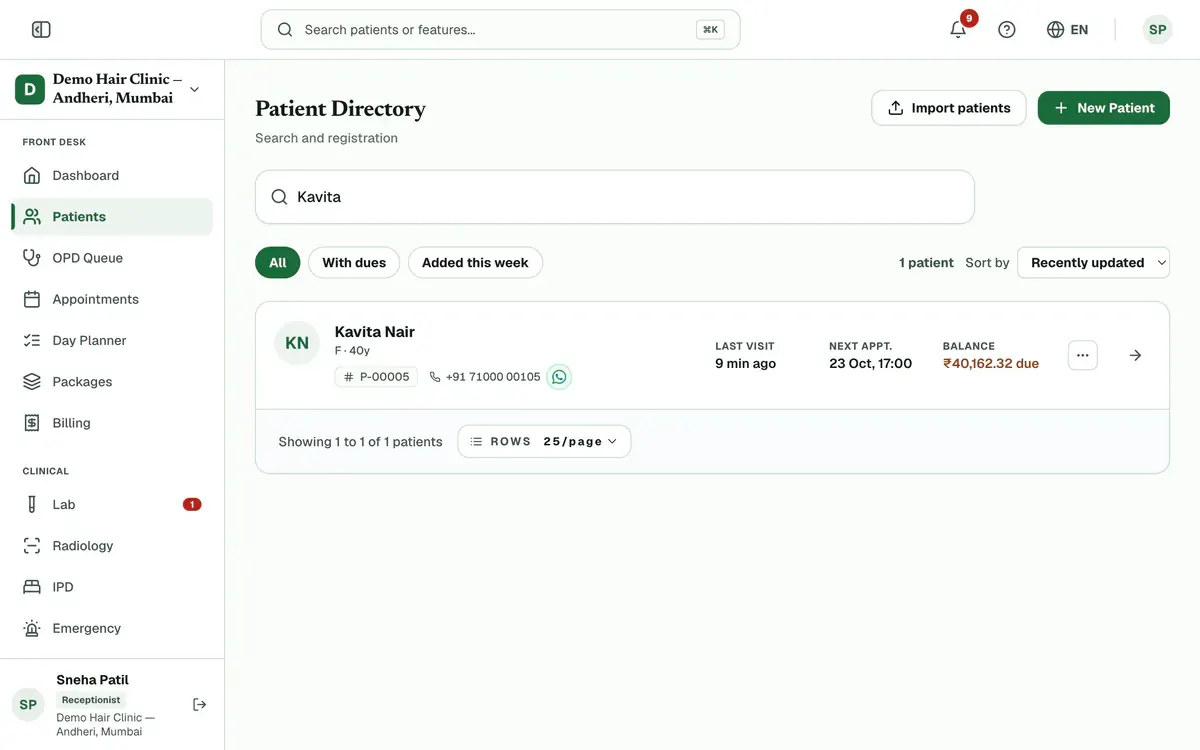Click last visit 9 min ago

745,364
